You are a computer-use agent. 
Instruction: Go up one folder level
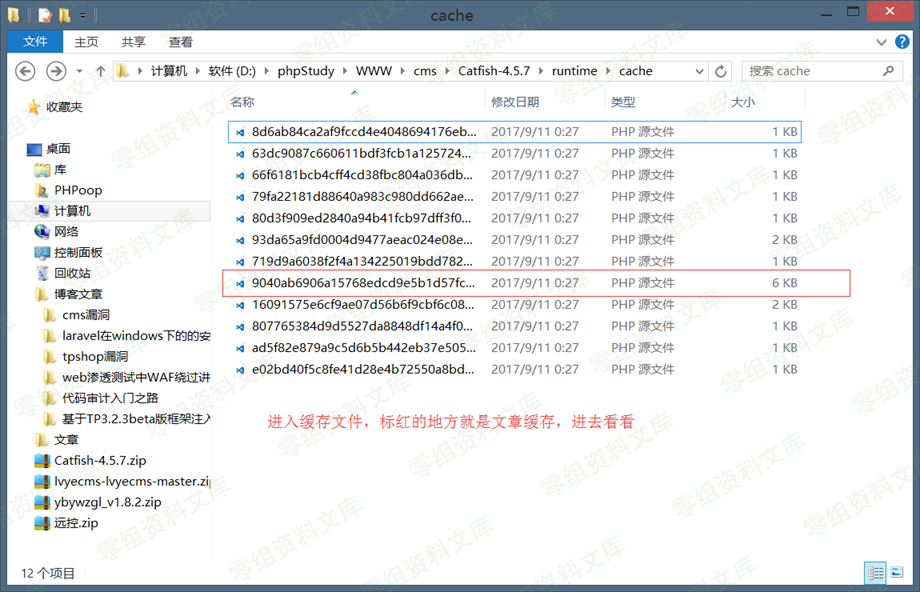pyautogui.click(x=101, y=71)
